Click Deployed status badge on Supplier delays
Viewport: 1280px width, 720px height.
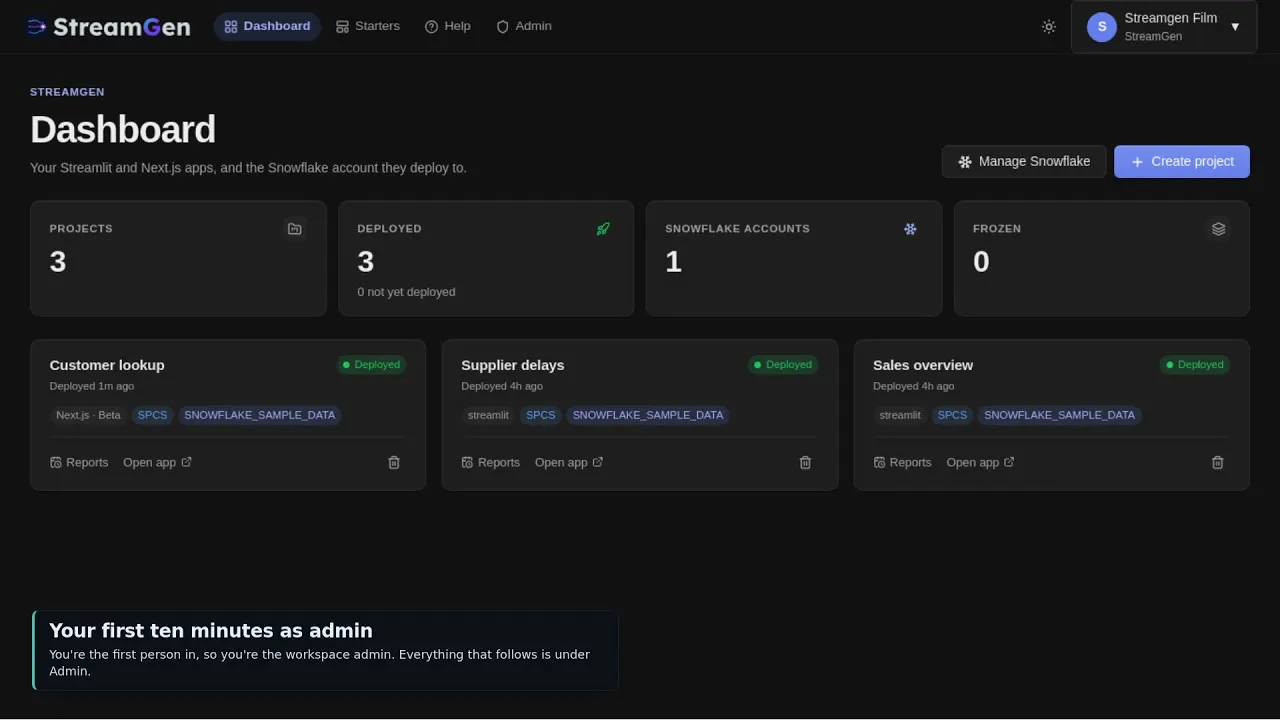click(783, 365)
